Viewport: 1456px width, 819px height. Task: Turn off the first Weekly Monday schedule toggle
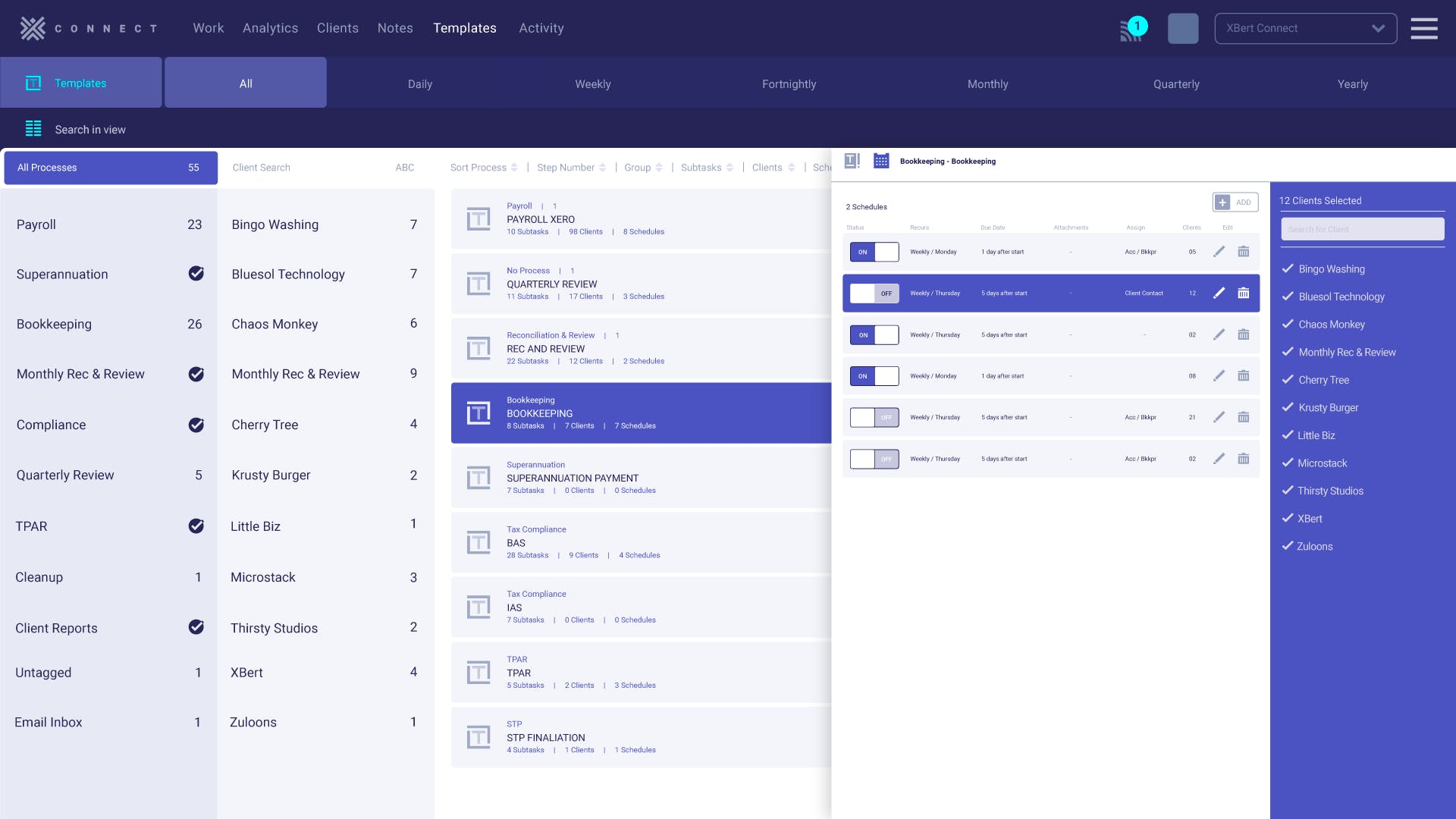pyautogui.click(x=874, y=252)
